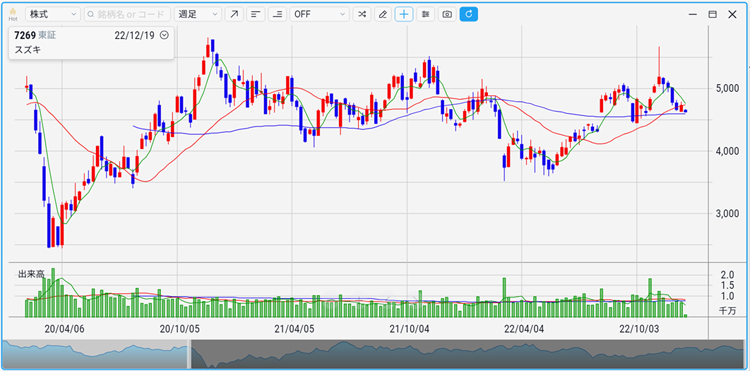This screenshot has height=371, width=750.
Task: Click the 千万 volume unit label
Action: [727, 311]
